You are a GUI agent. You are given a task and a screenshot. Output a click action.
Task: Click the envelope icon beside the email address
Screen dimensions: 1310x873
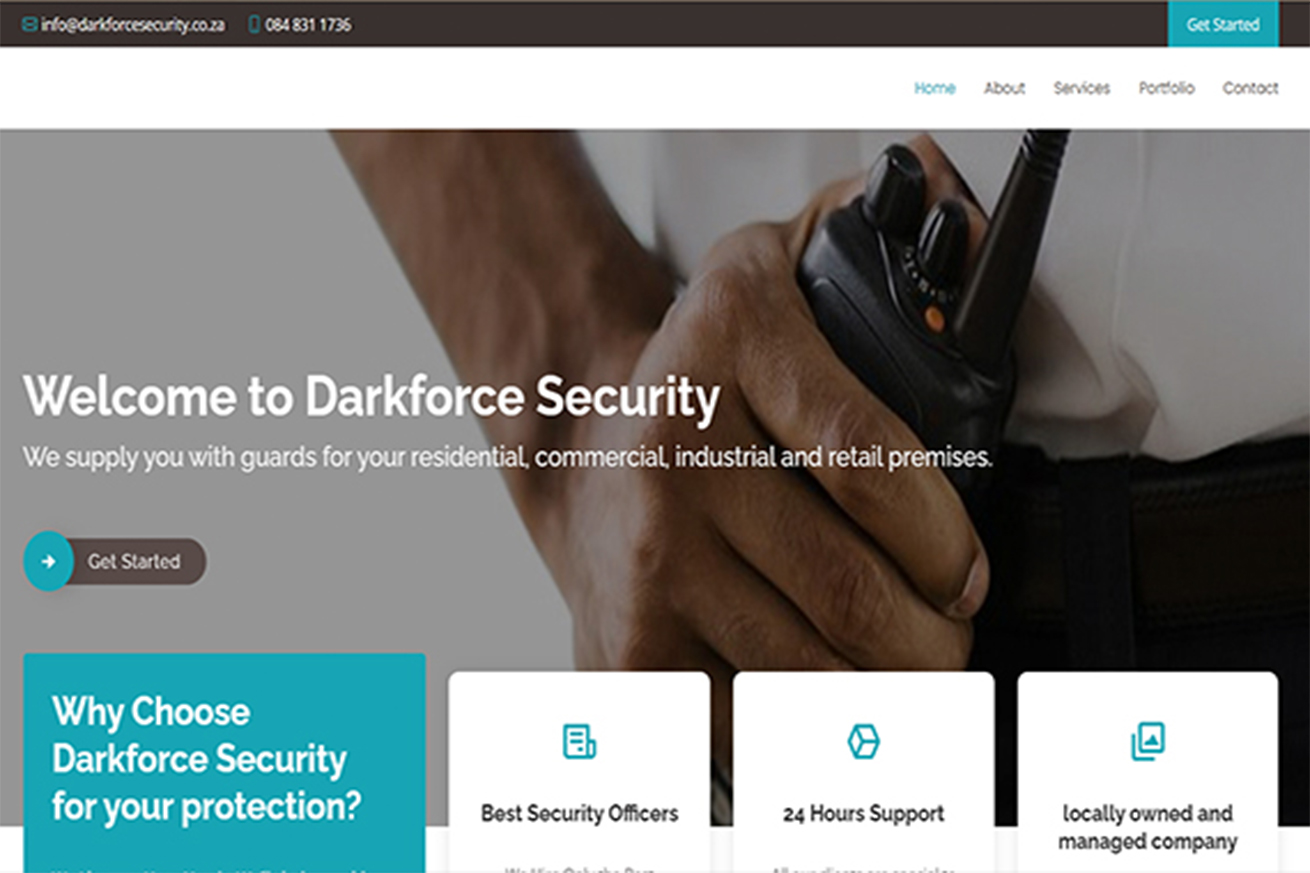tap(29, 24)
